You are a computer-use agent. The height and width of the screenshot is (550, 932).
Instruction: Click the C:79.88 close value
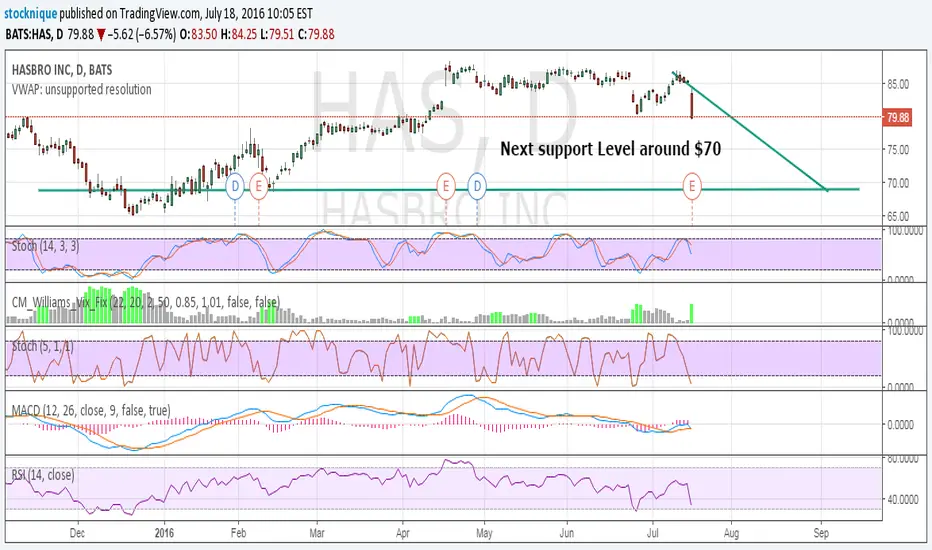tap(316, 34)
